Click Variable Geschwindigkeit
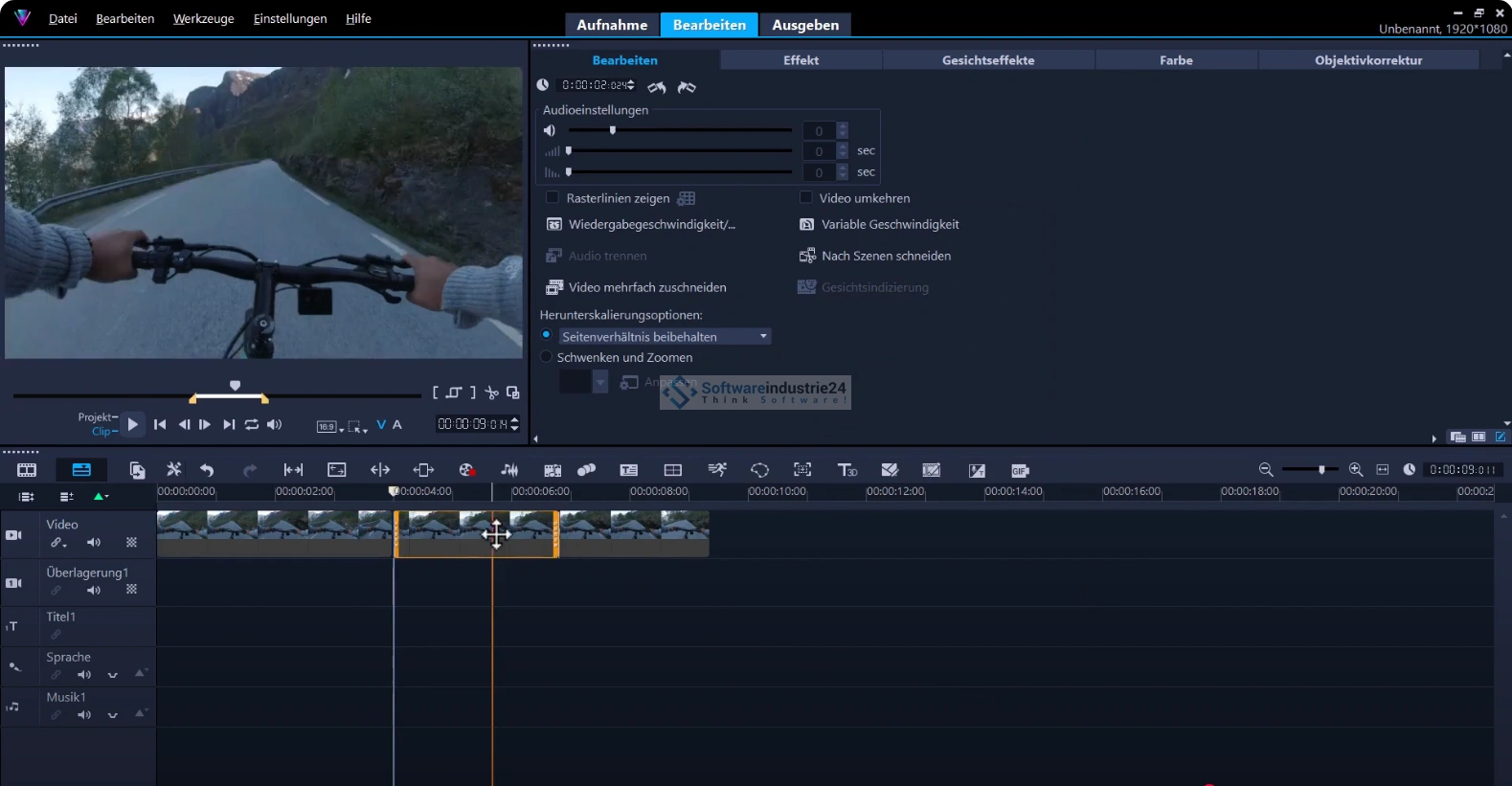 click(889, 225)
